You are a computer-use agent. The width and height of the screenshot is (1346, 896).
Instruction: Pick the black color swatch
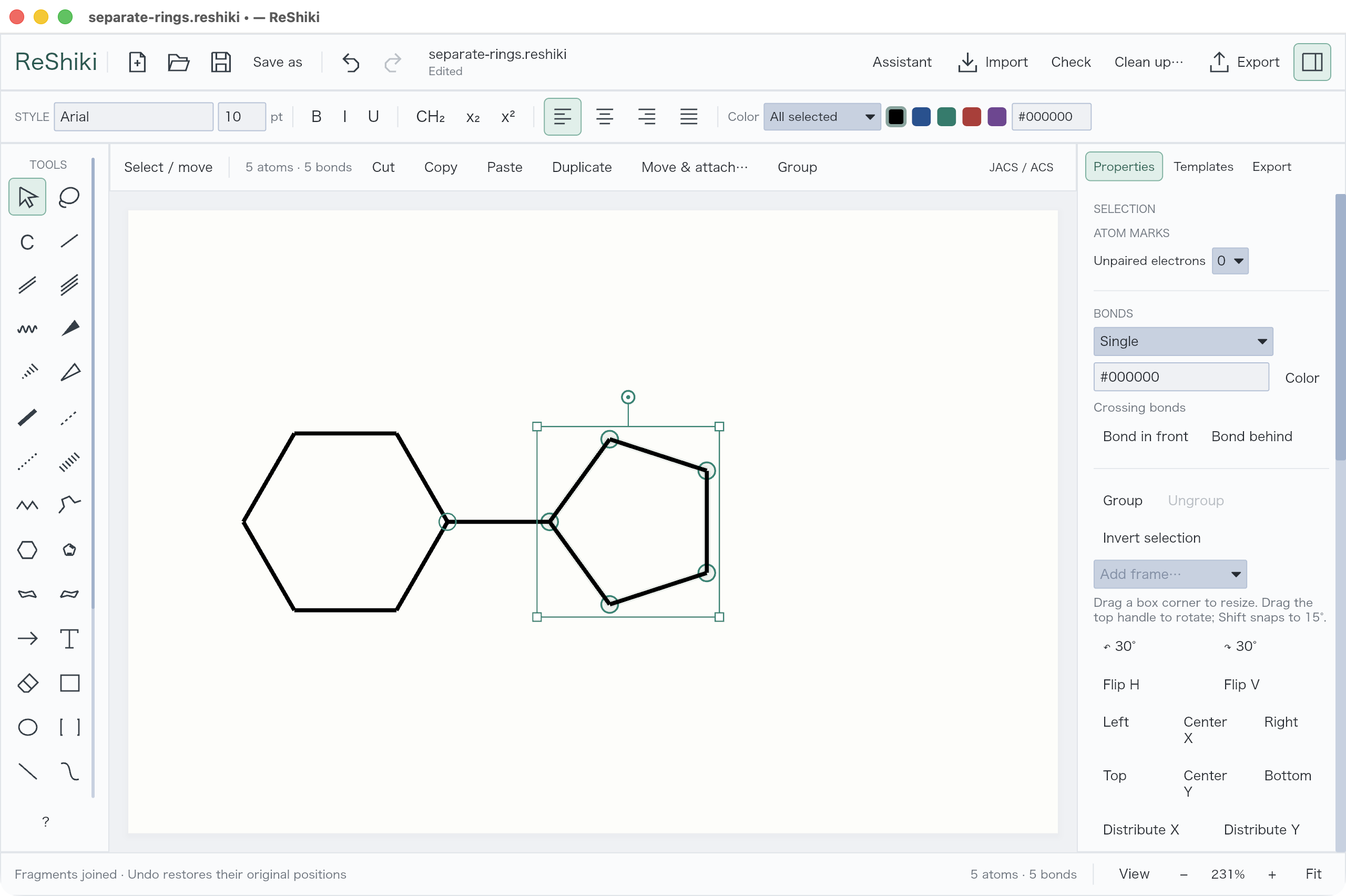point(895,117)
